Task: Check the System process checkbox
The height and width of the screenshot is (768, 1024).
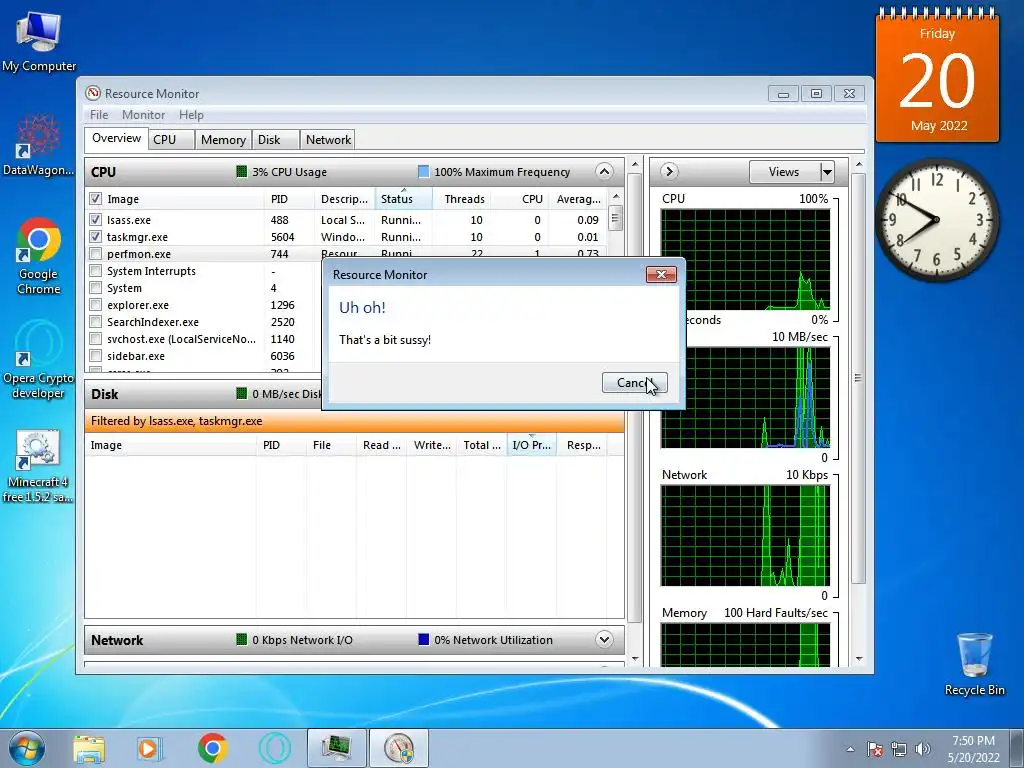Action: 95,288
